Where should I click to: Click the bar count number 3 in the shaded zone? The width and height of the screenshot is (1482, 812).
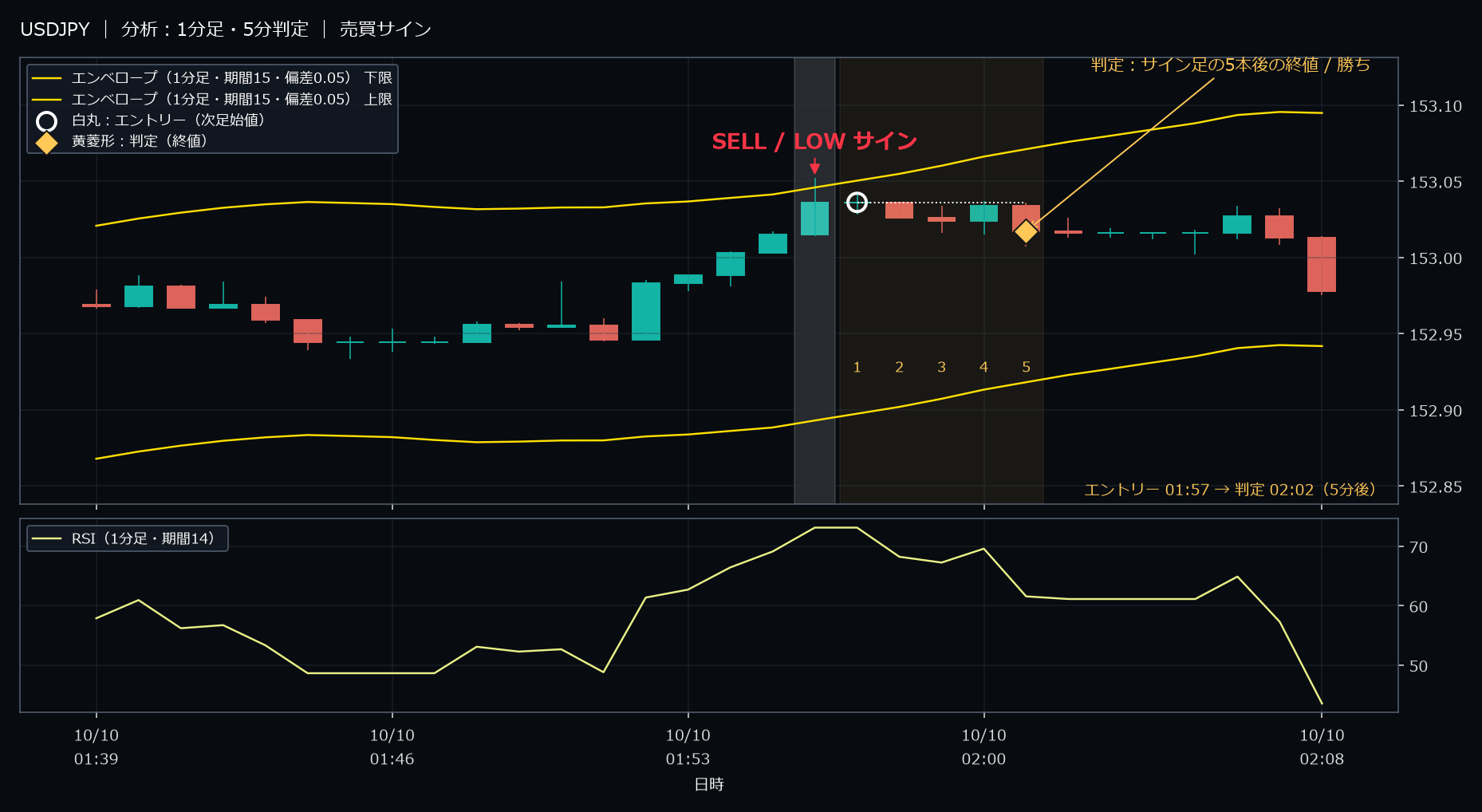[942, 367]
